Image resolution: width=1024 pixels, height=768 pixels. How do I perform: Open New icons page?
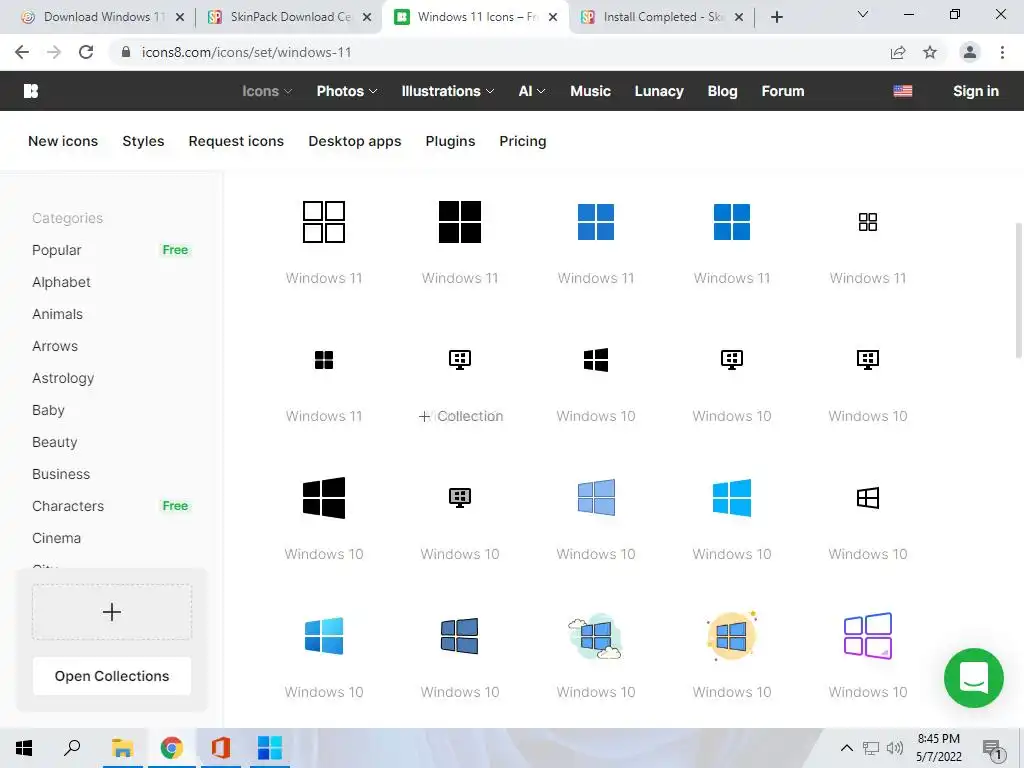point(63,141)
